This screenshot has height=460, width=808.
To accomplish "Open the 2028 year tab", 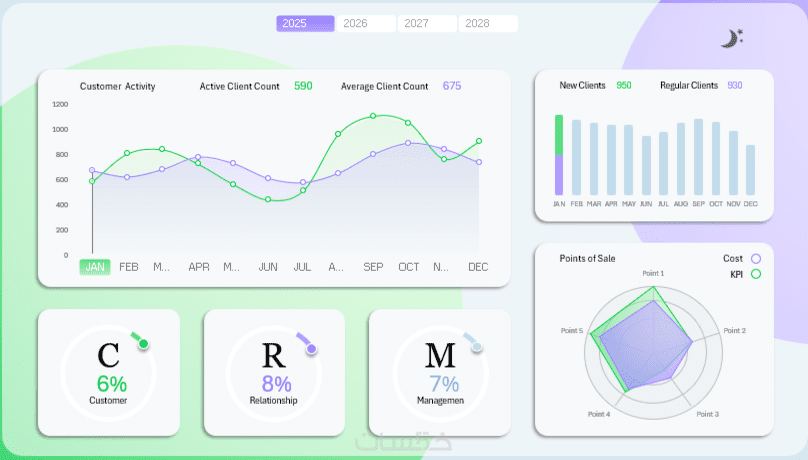I will [488, 23].
